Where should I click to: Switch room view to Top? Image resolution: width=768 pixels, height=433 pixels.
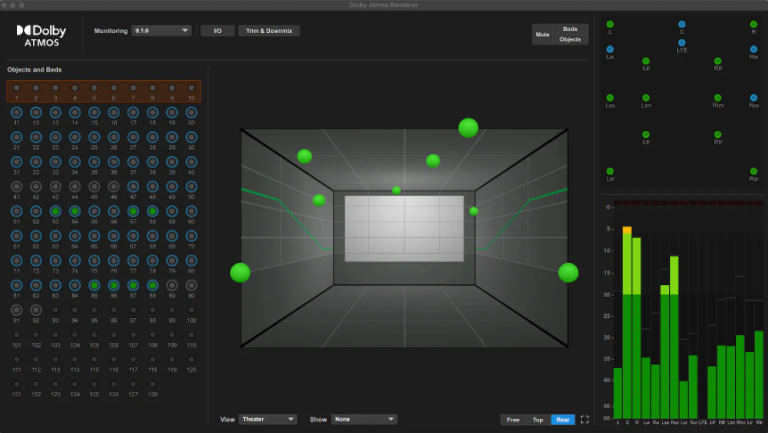(x=538, y=420)
